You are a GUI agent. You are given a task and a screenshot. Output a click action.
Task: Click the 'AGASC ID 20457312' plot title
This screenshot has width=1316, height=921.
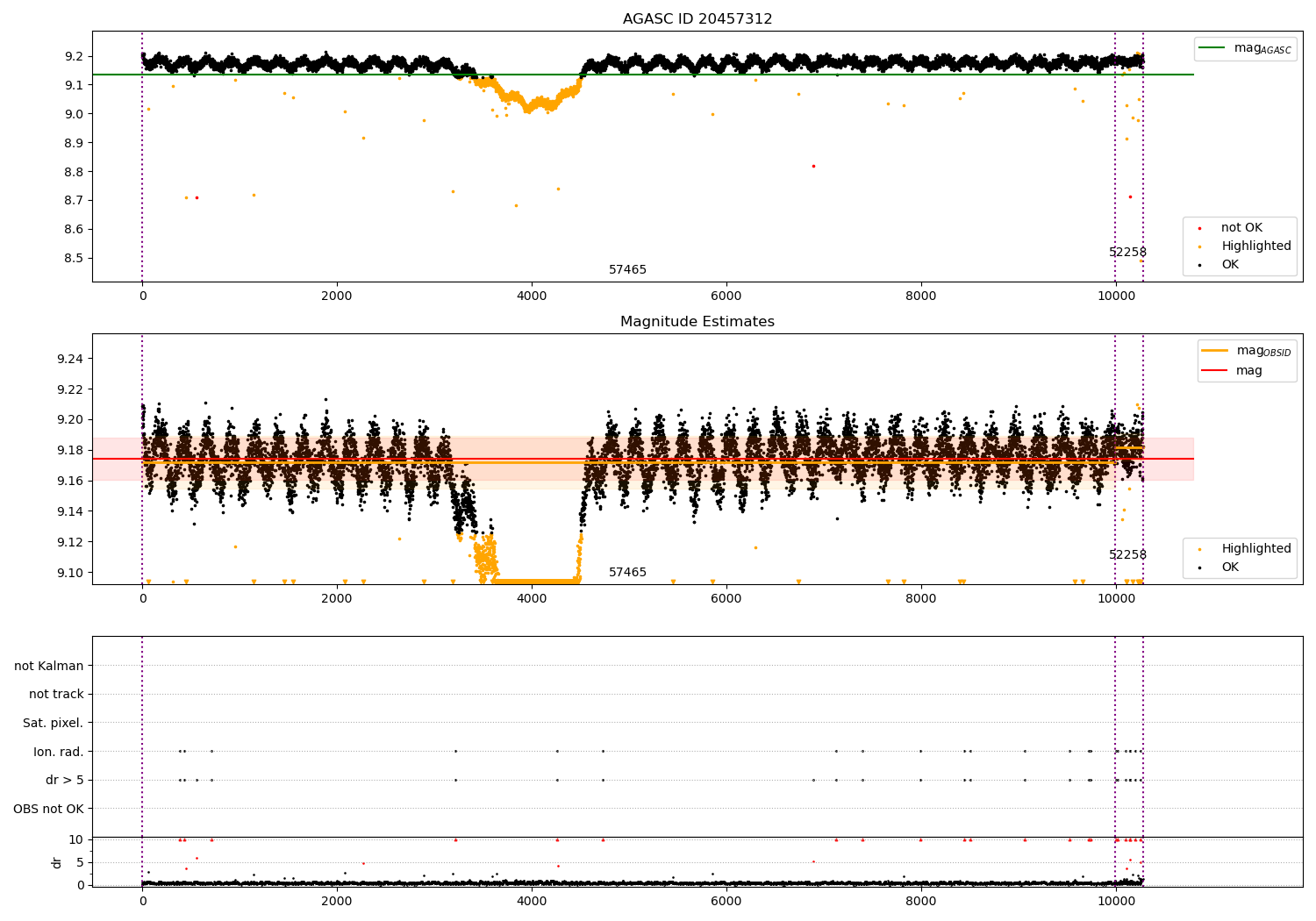(697, 19)
